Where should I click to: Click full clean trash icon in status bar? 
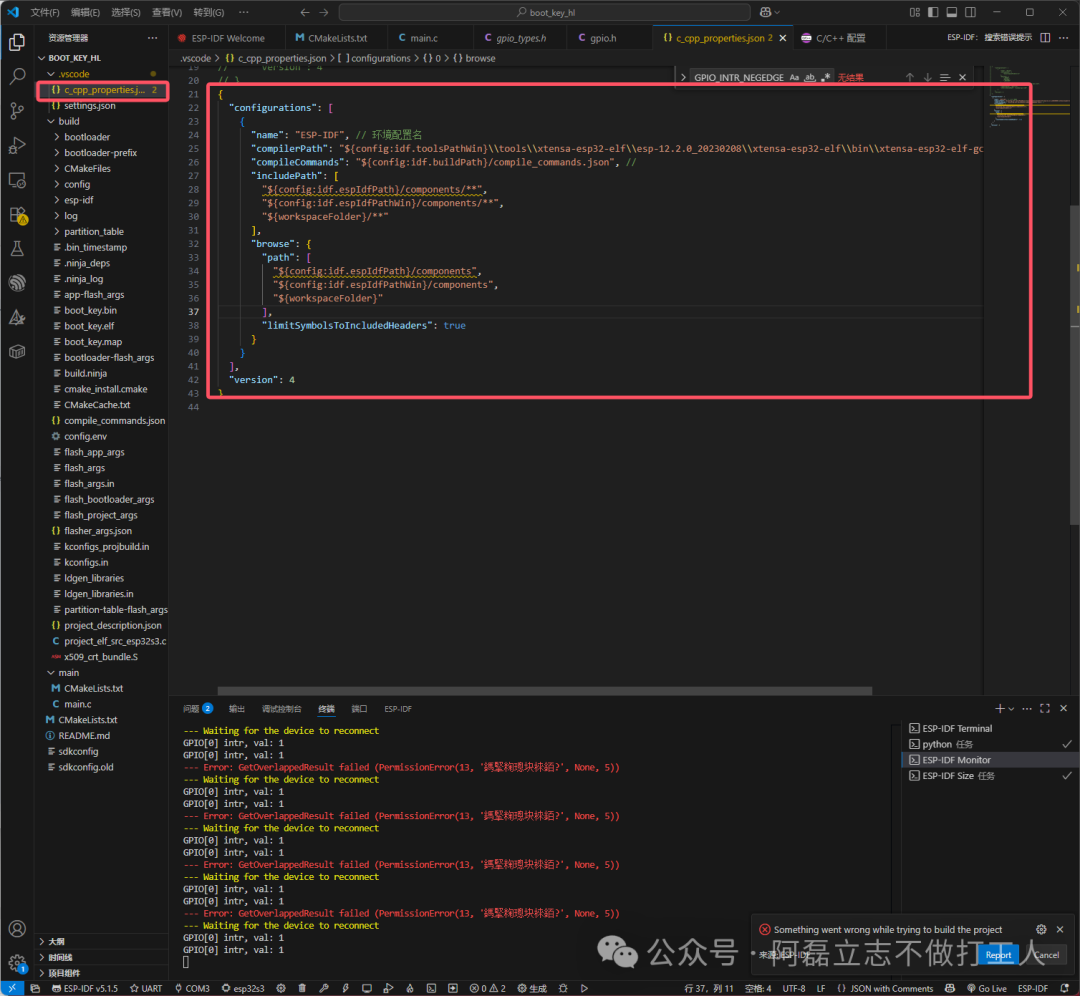point(302,988)
